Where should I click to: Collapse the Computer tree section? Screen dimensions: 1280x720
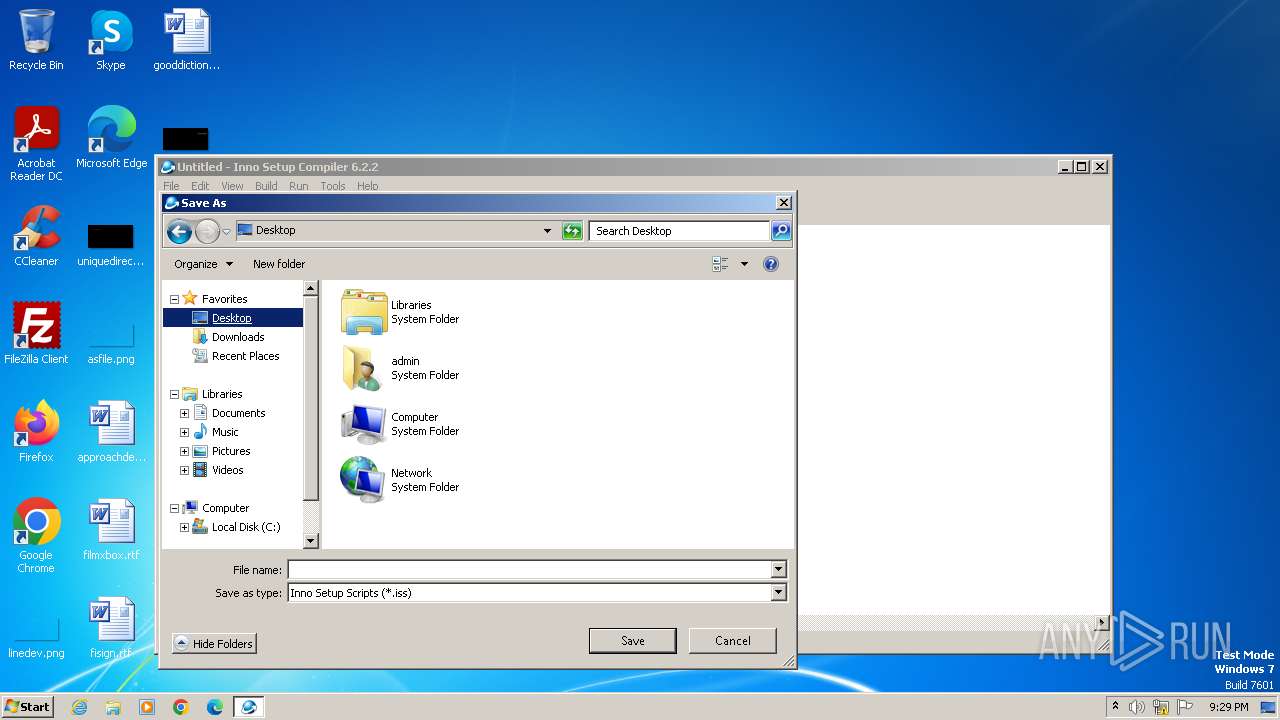[x=174, y=508]
